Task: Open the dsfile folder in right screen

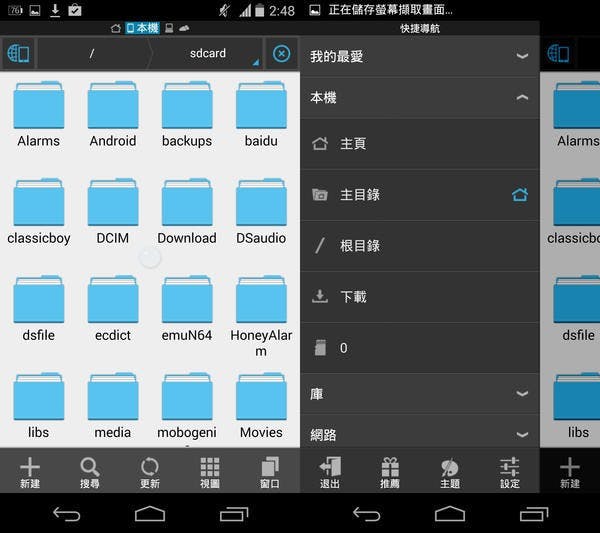Action: click(577, 308)
